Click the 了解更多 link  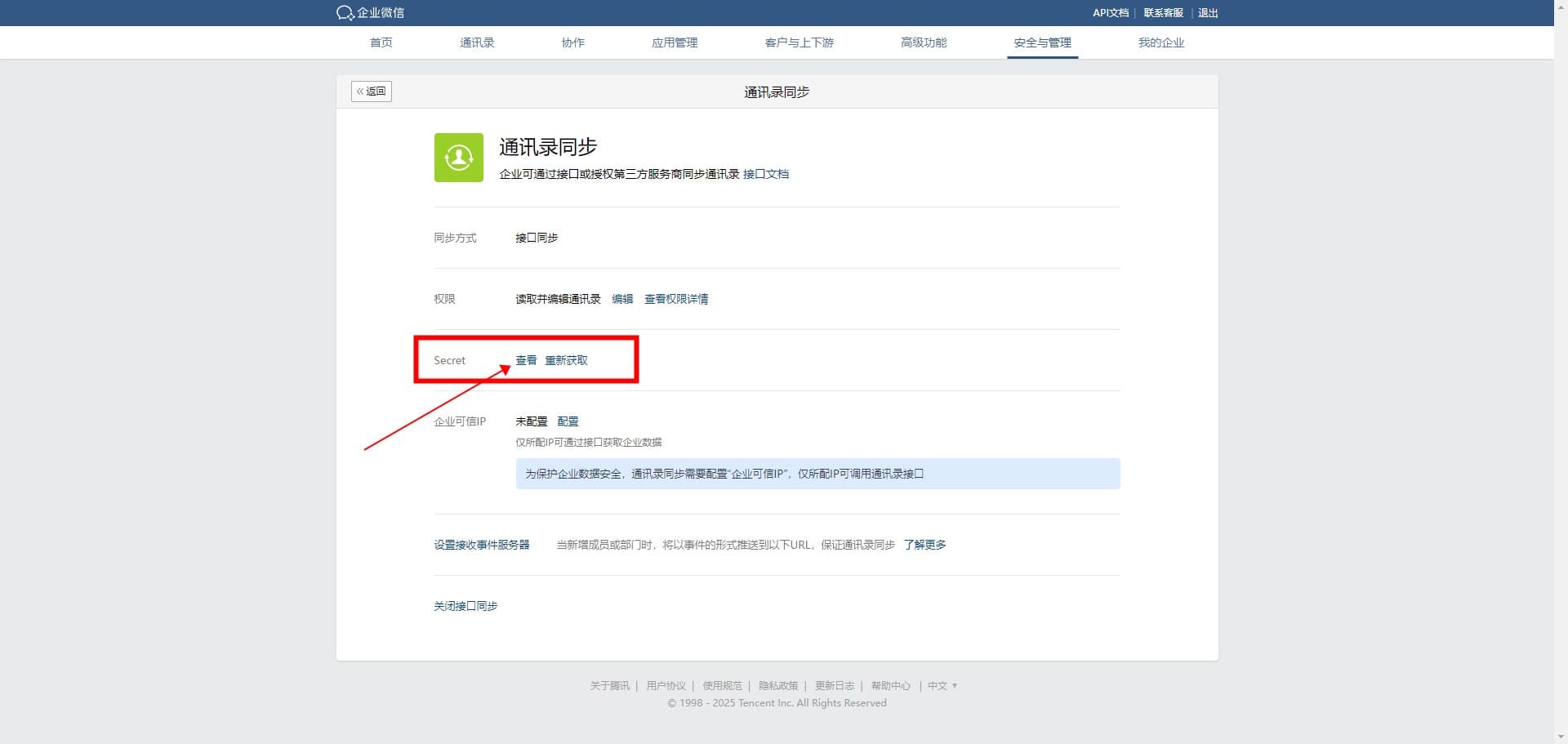[924, 545]
